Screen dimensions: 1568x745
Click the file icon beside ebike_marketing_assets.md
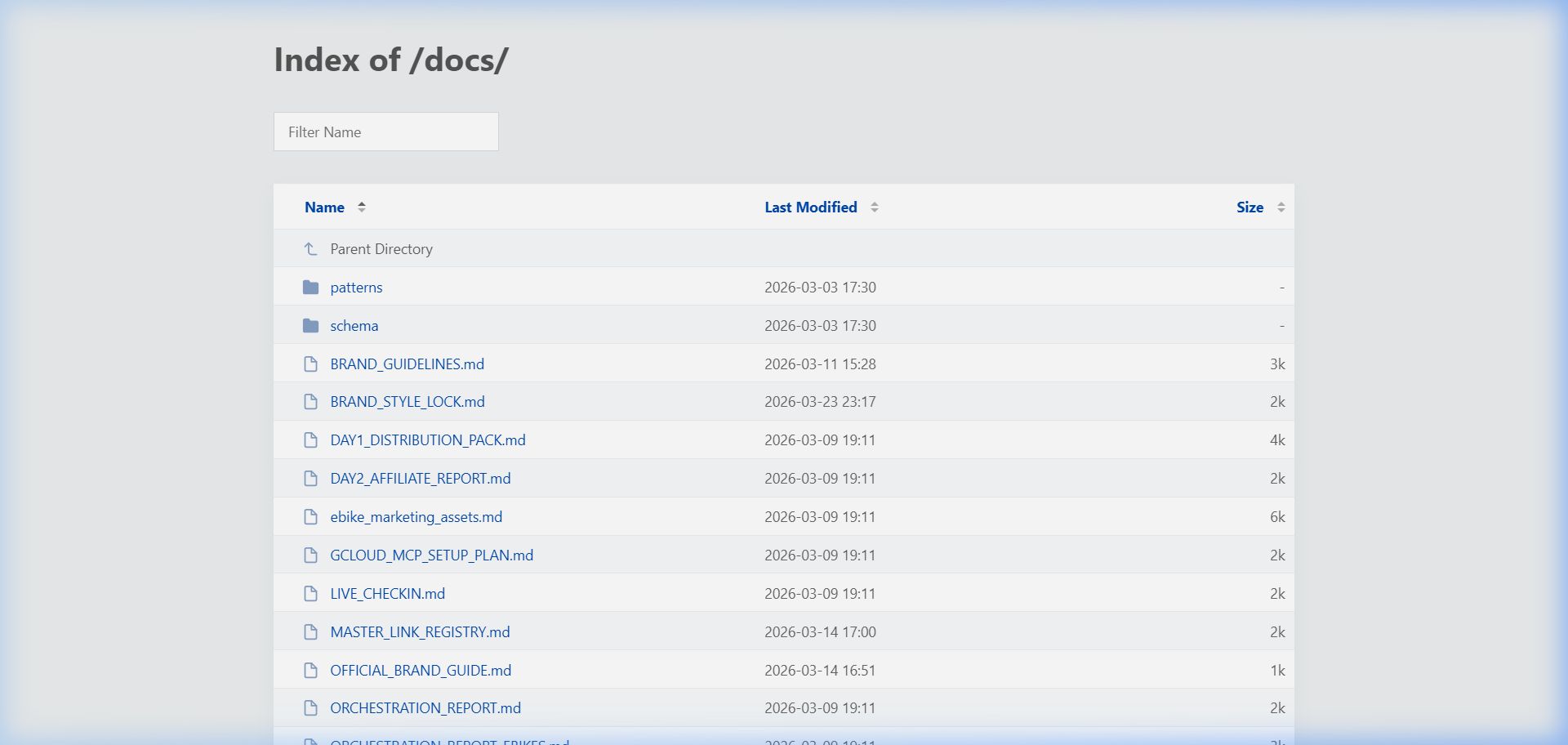tap(310, 517)
